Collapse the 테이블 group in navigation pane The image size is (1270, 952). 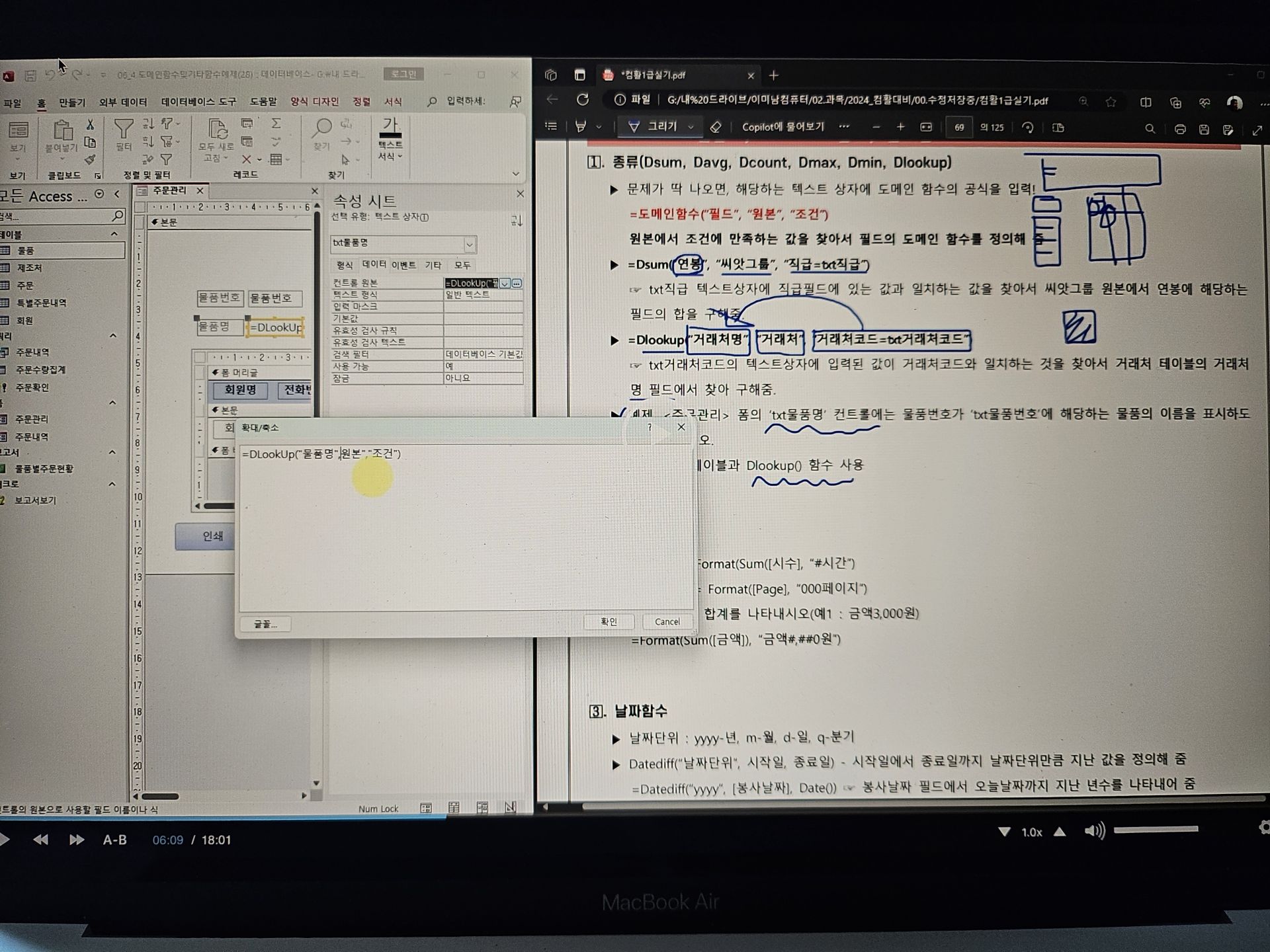[x=114, y=234]
